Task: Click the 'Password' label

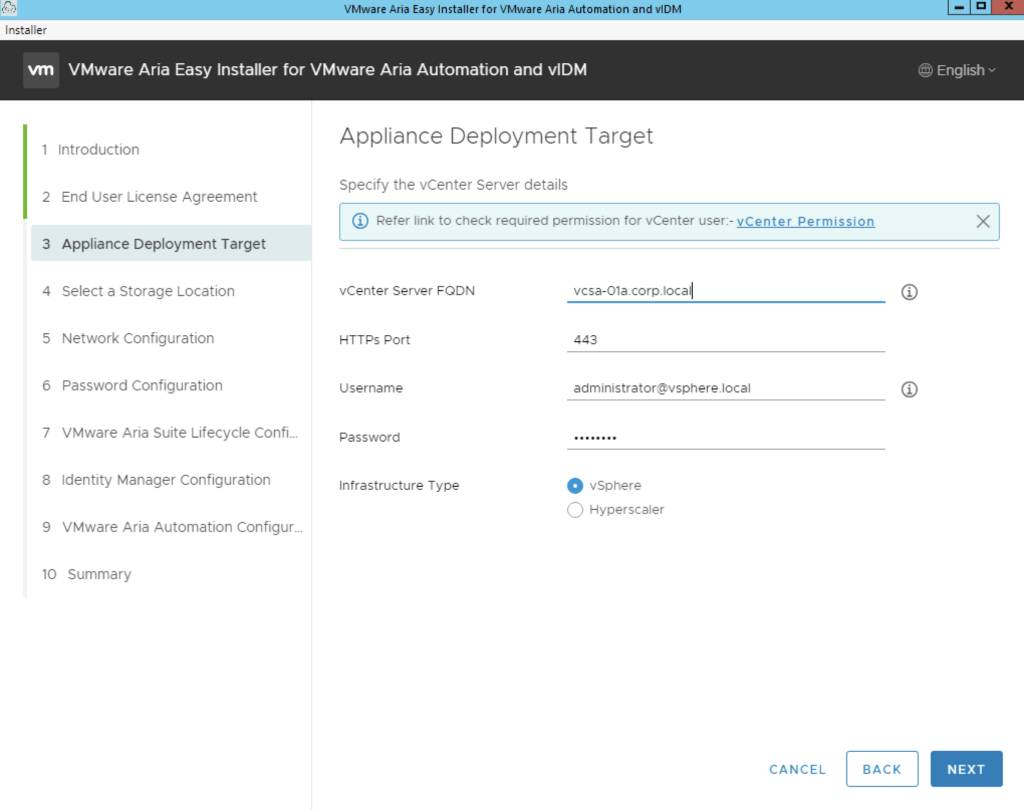Action: coord(370,437)
